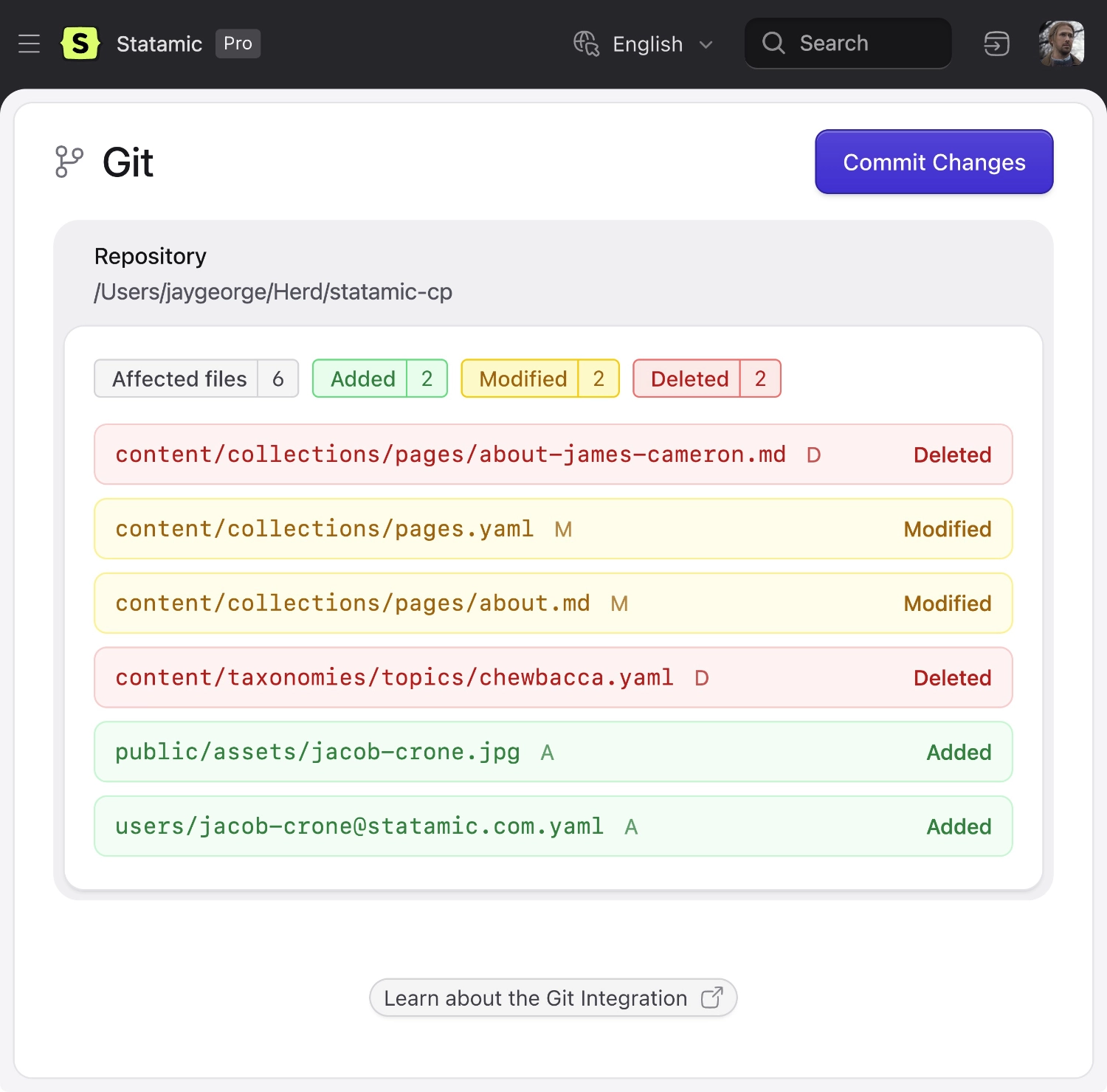This screenshot has height=1092, width=1107.
Task: Click the Statamic logo
Action: tap(80, 44)
